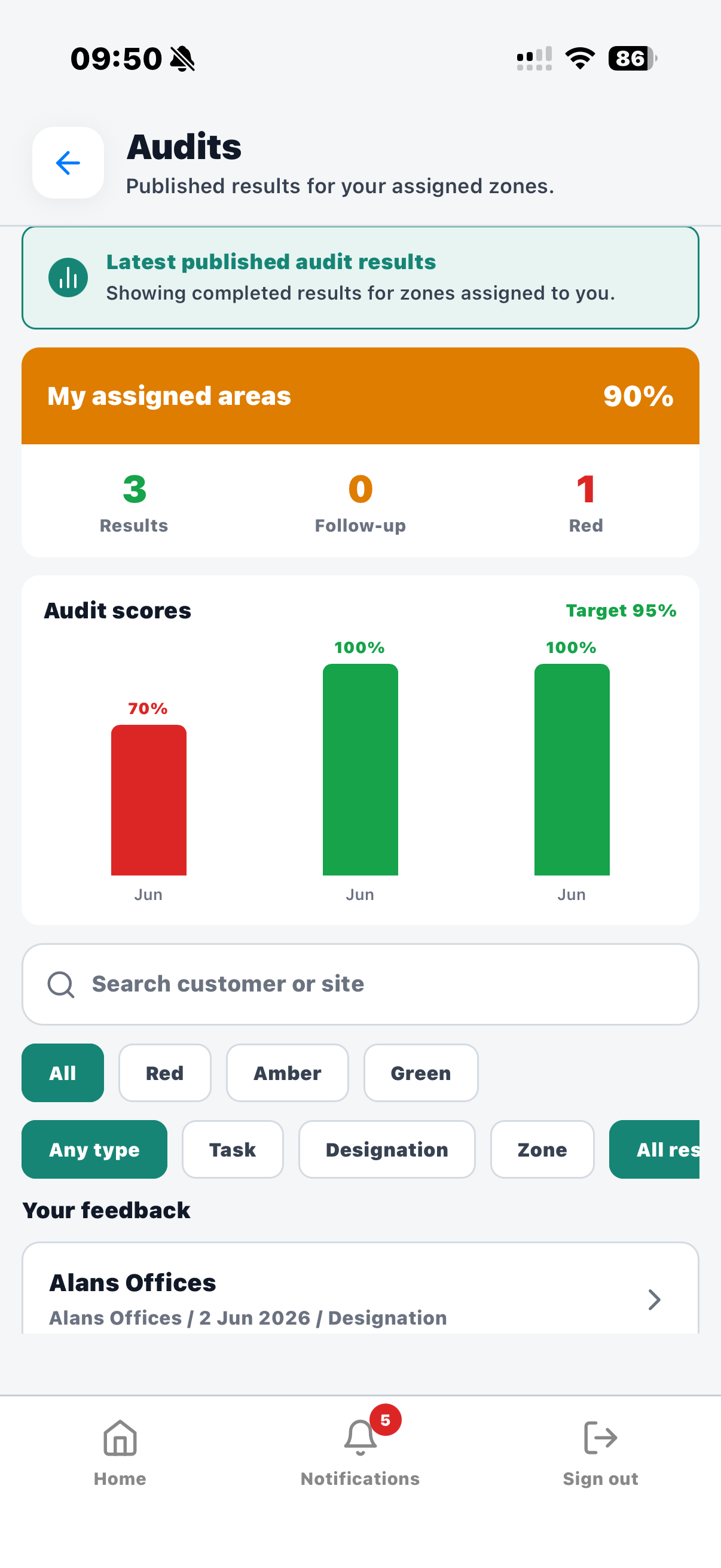The width and height of the screenshot is (721, 1568).
Task: Select the All res filter chip
Action: [x=655, y=1150]
